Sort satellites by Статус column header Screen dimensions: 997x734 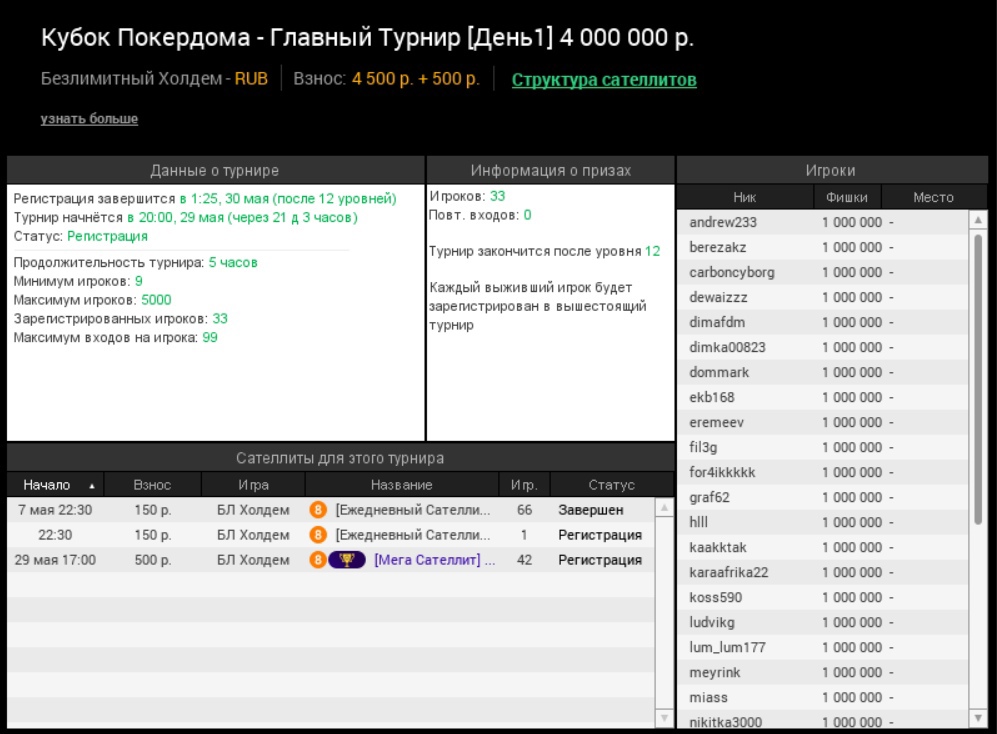611,485
